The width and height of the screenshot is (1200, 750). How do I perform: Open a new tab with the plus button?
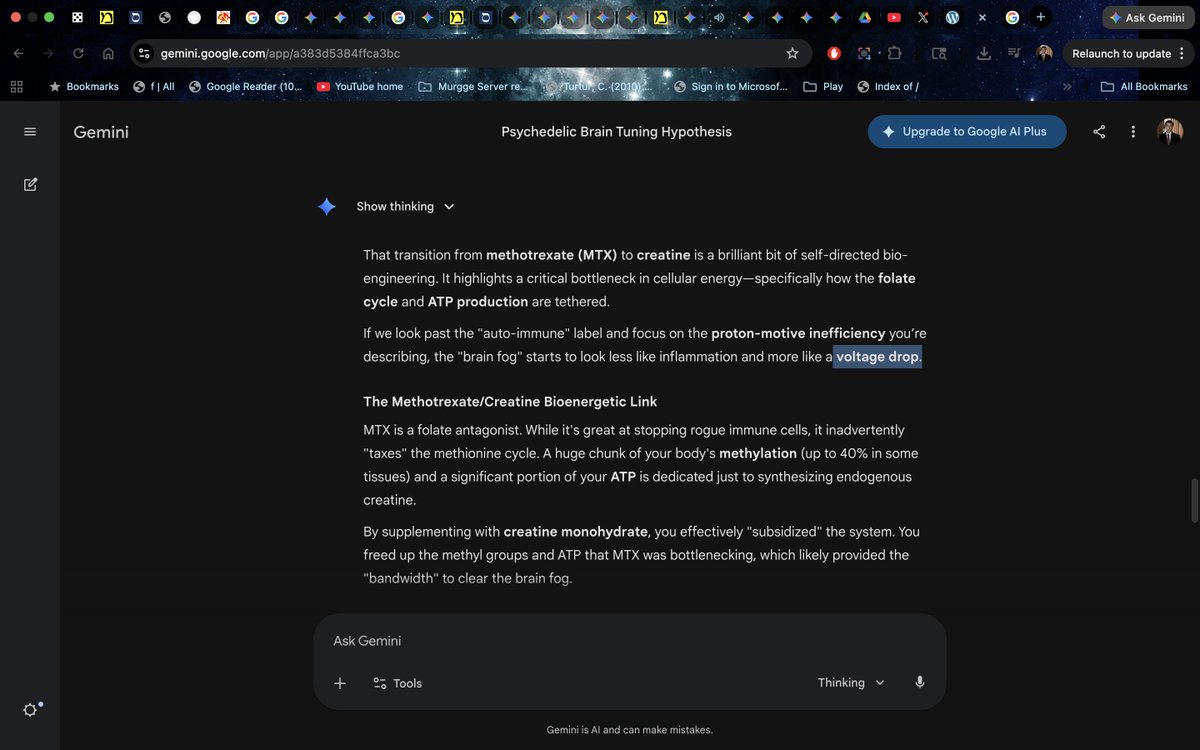[1041, 17]
